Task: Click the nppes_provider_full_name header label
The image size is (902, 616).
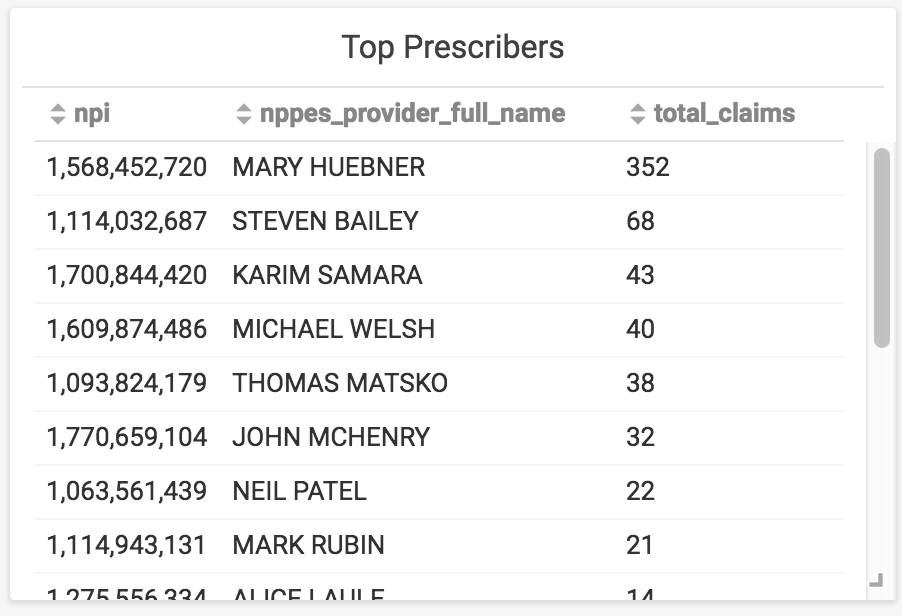Action: [412, 113]
